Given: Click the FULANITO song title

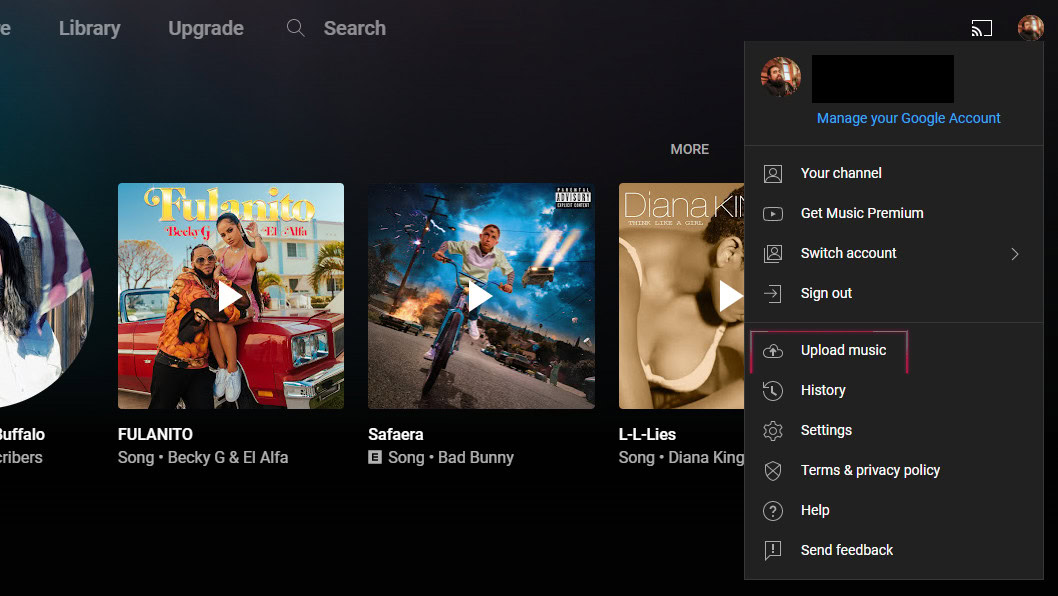Looking at the screenshot, I should pos(155,434).
